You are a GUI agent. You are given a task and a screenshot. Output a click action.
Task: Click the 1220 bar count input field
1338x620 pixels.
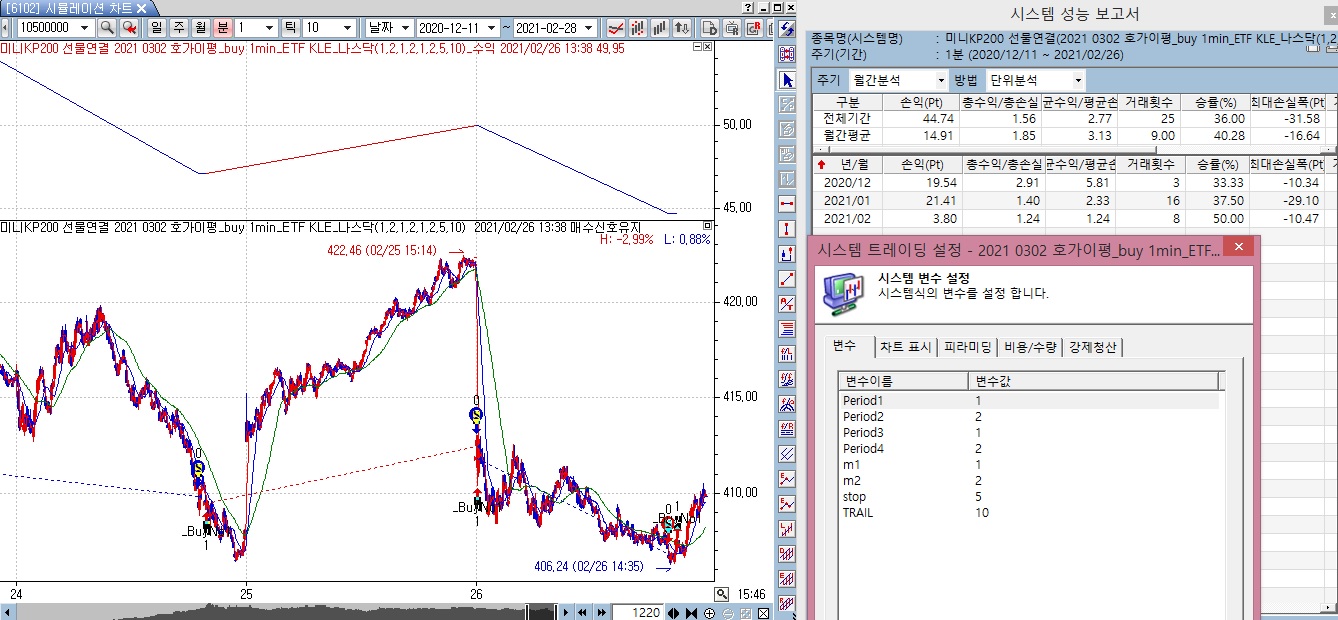637,613
